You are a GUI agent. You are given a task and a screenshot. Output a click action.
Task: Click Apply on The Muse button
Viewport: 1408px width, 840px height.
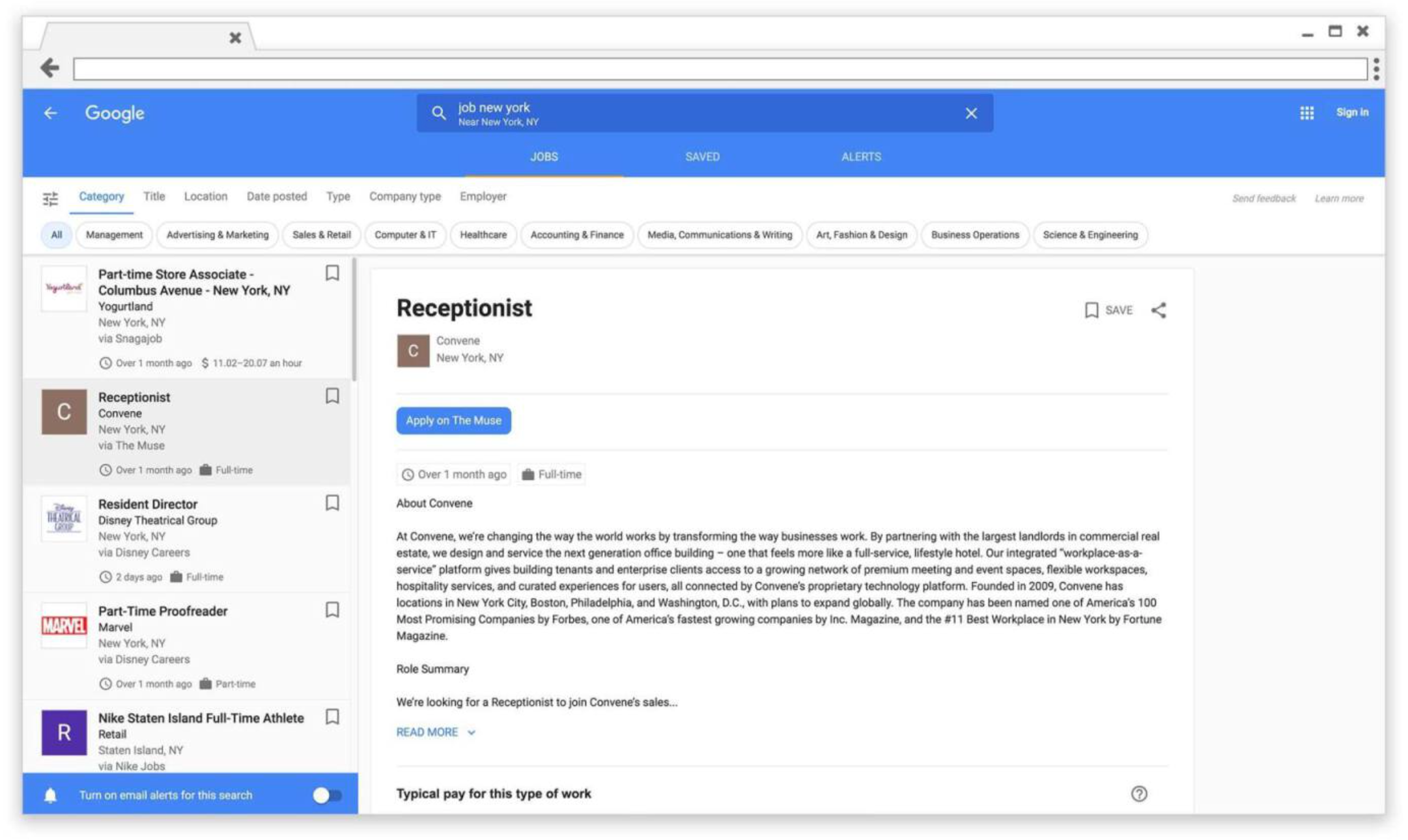click(453, 421)
